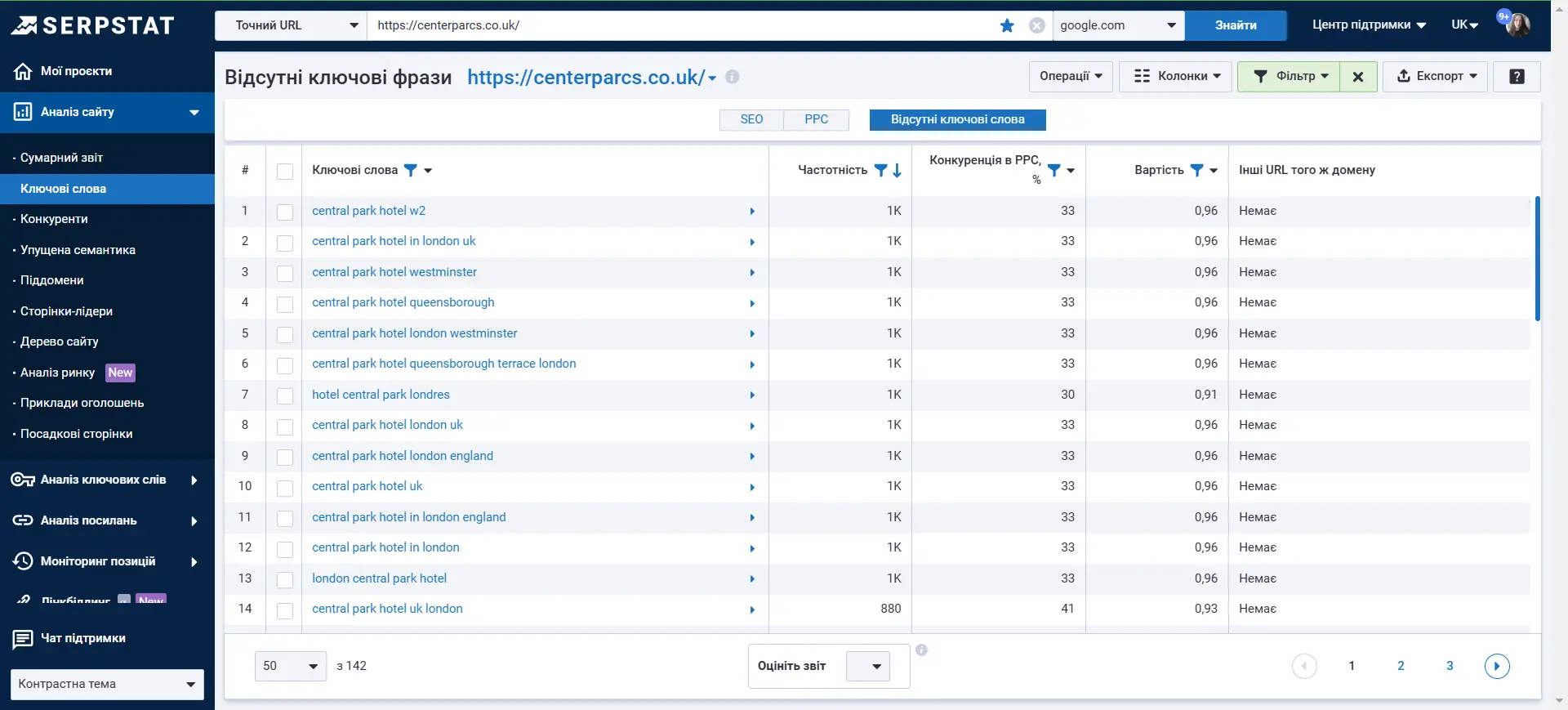This screenshot has width=1568, height=710.
Task: Open the centerparcs.co.uk title link
Action: (x=586, y=77)
